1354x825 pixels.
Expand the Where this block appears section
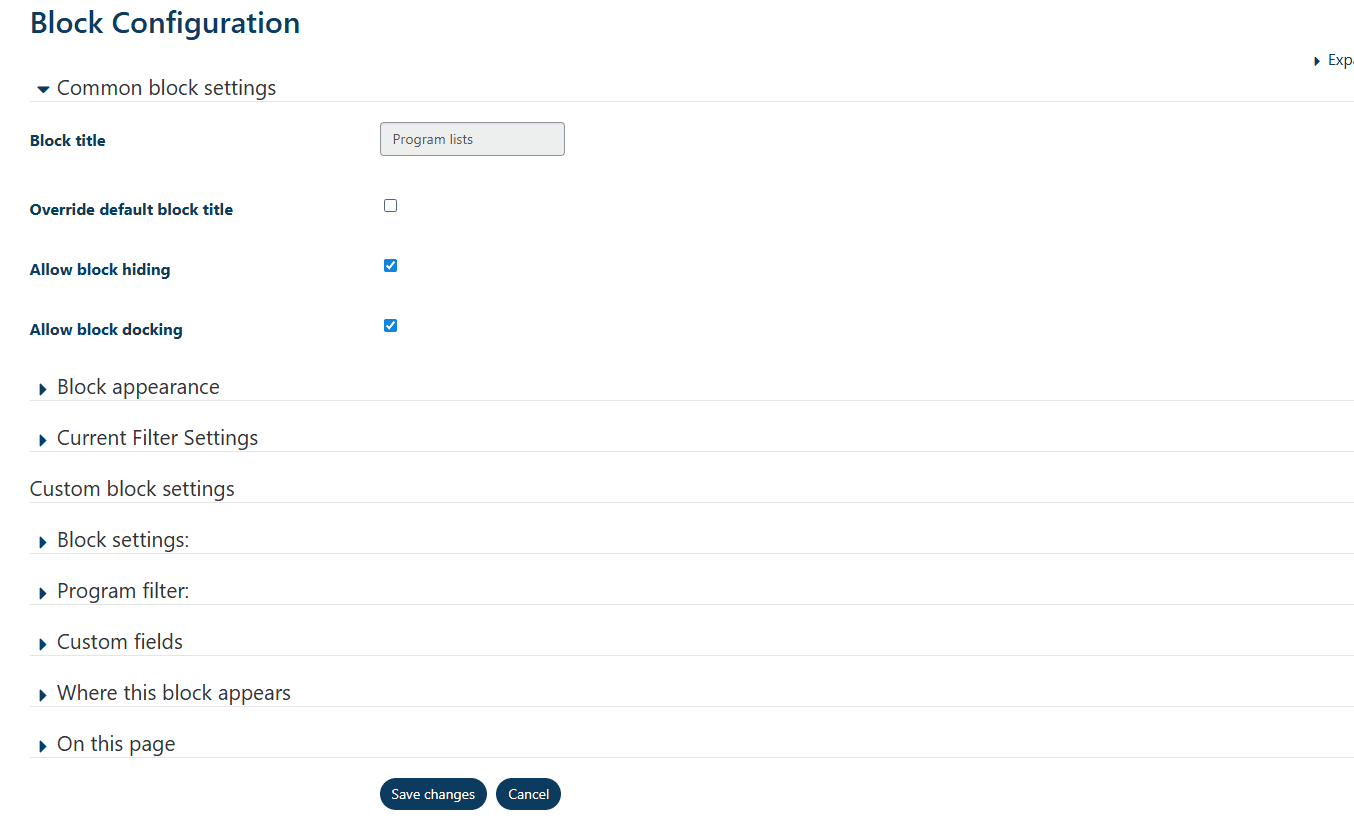[x=173, y=692]
